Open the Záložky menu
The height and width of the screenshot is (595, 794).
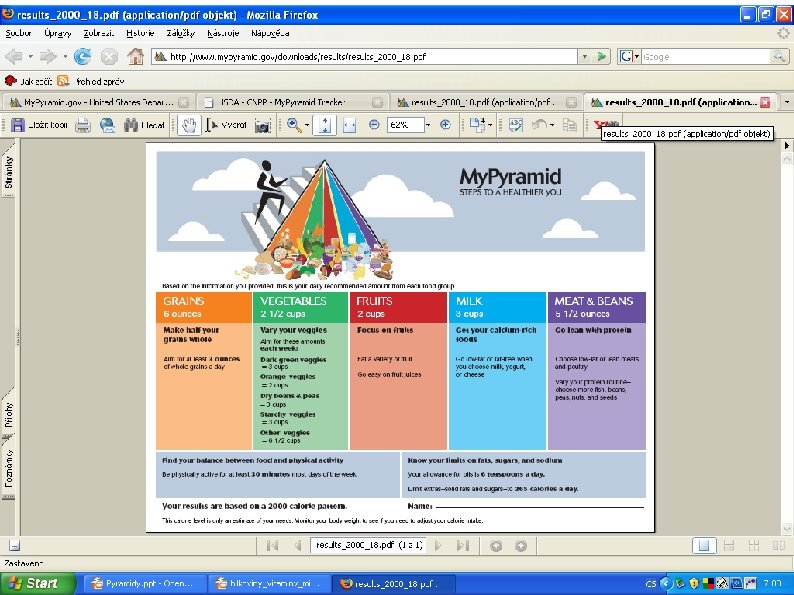point(180,33)
